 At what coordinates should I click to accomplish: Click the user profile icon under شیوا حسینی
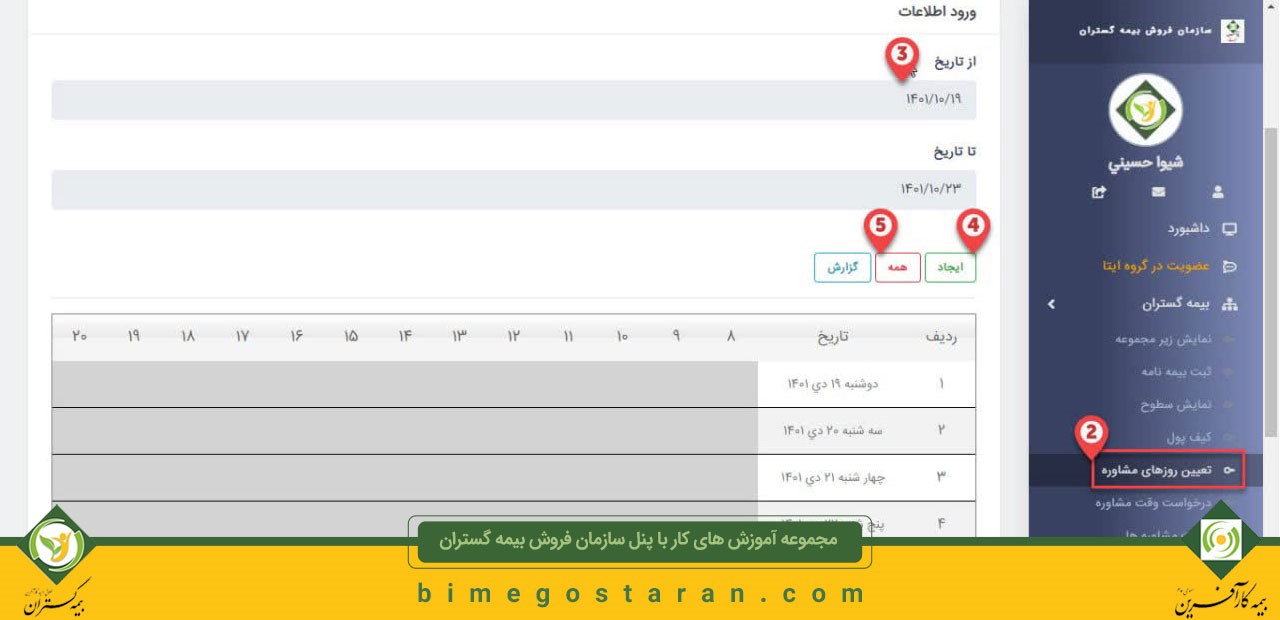[1217, 191]
